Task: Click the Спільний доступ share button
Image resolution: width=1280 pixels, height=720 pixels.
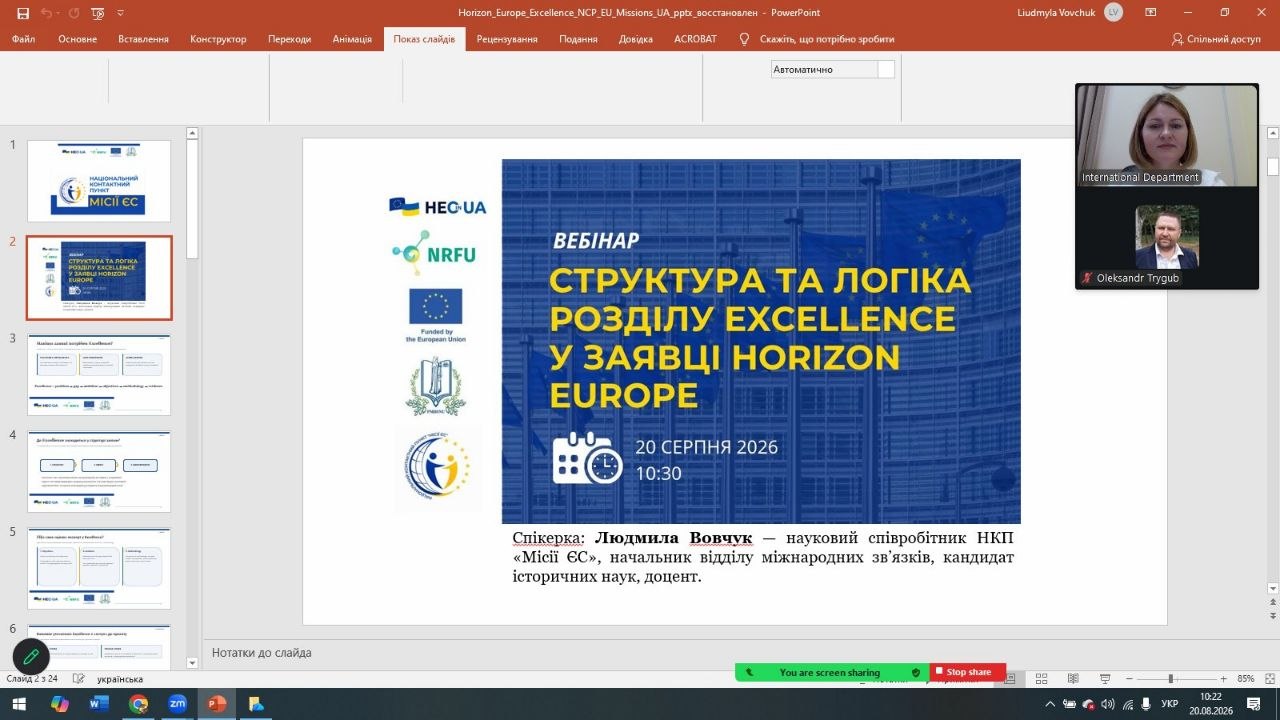Action: tap(1216, 39)
